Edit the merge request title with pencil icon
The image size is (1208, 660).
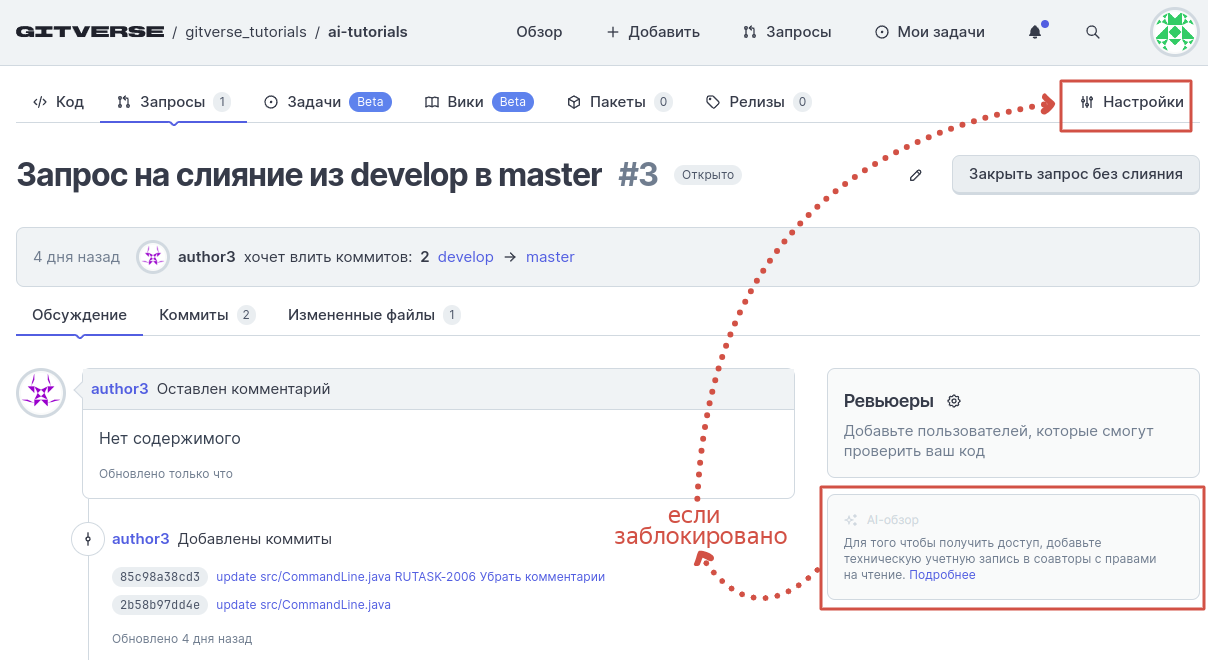[915, 175]
